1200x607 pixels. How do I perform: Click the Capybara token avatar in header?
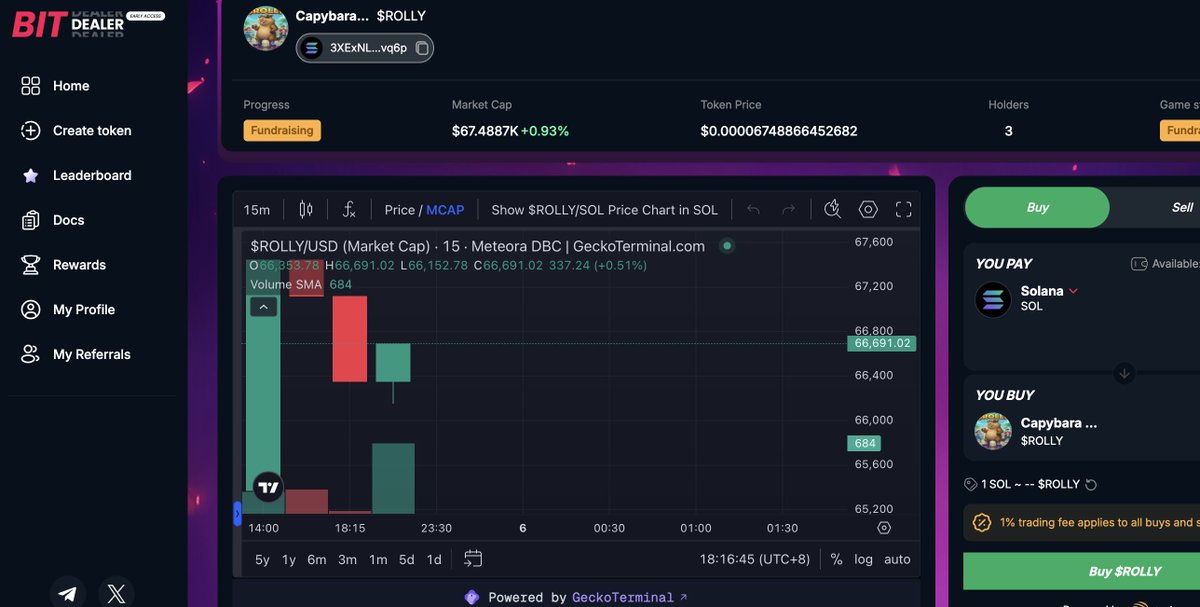point(266,28)
